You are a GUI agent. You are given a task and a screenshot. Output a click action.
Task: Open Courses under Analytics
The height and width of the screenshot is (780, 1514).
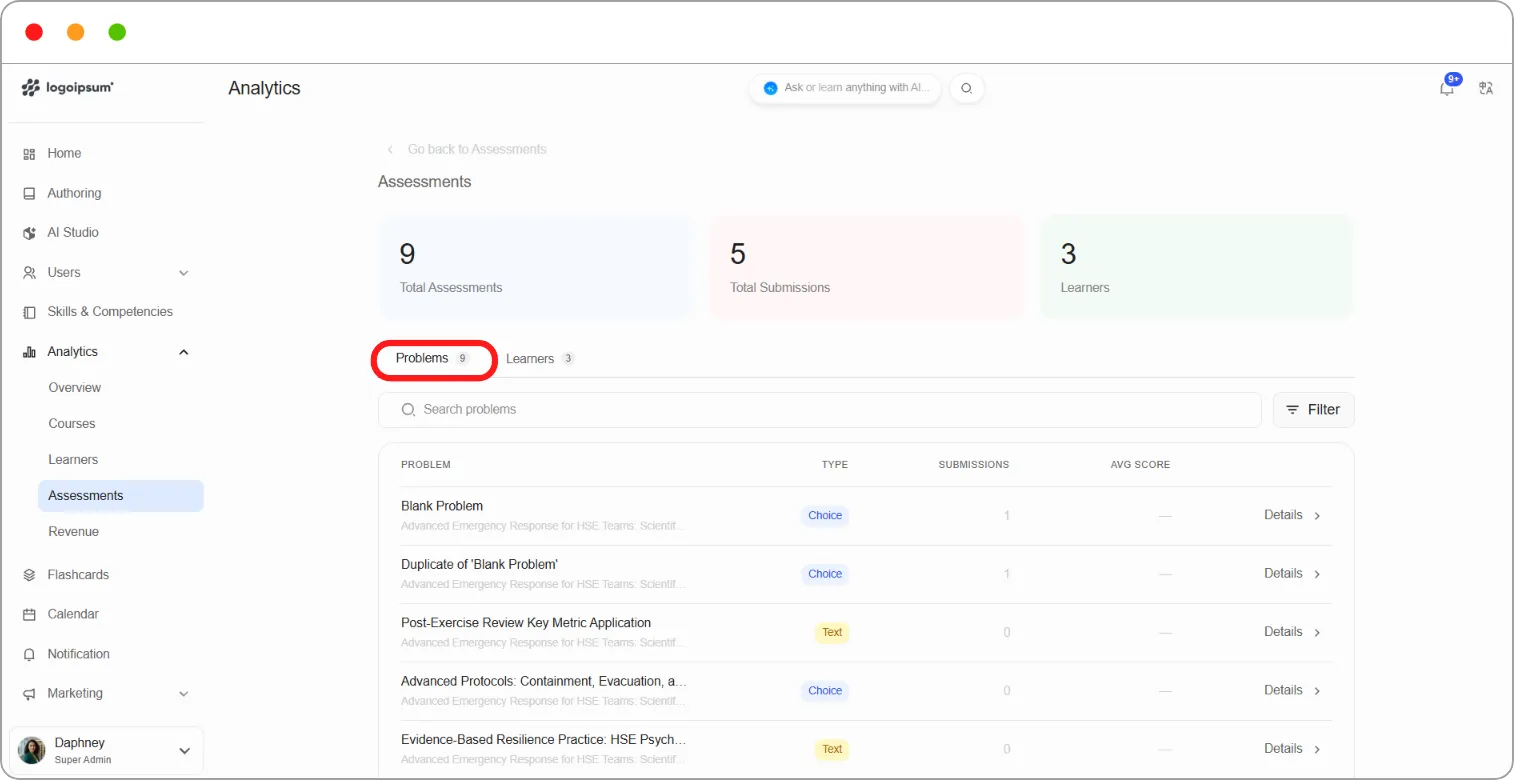pos(72,424)
